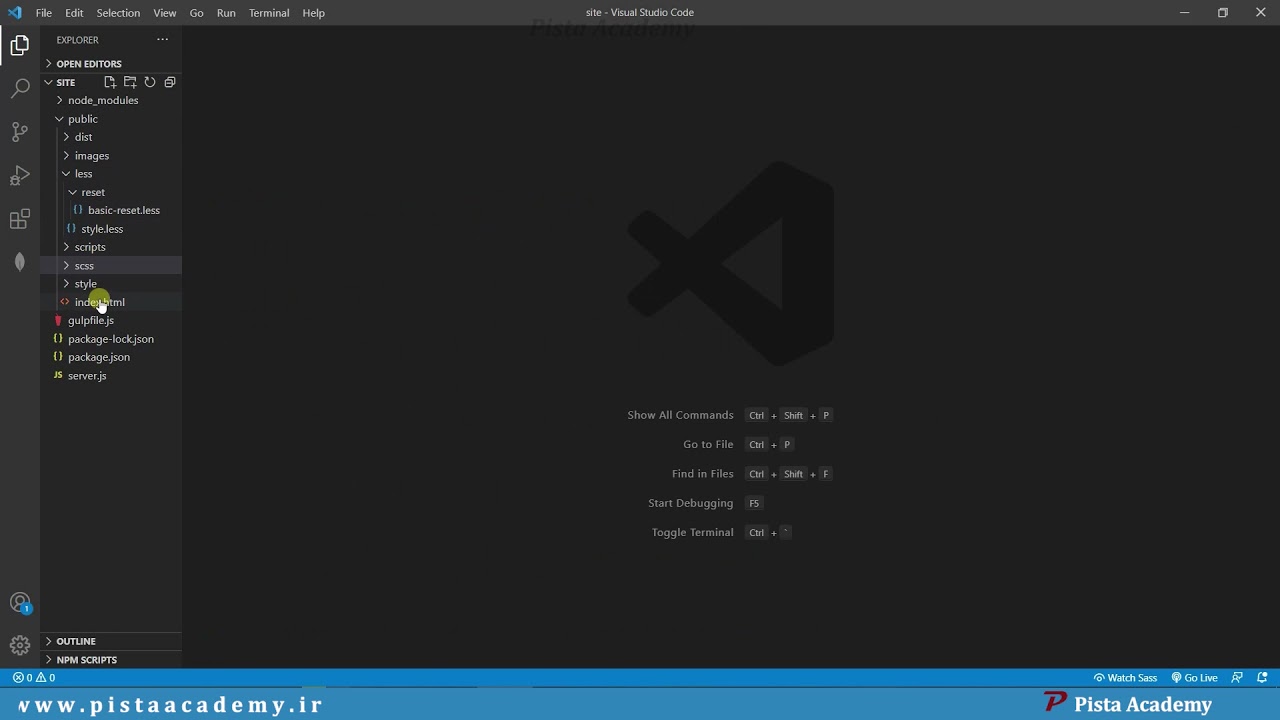Viewport: 1280px width, 720px height.
Task: Open style.less file
Action: coord(111,229)
